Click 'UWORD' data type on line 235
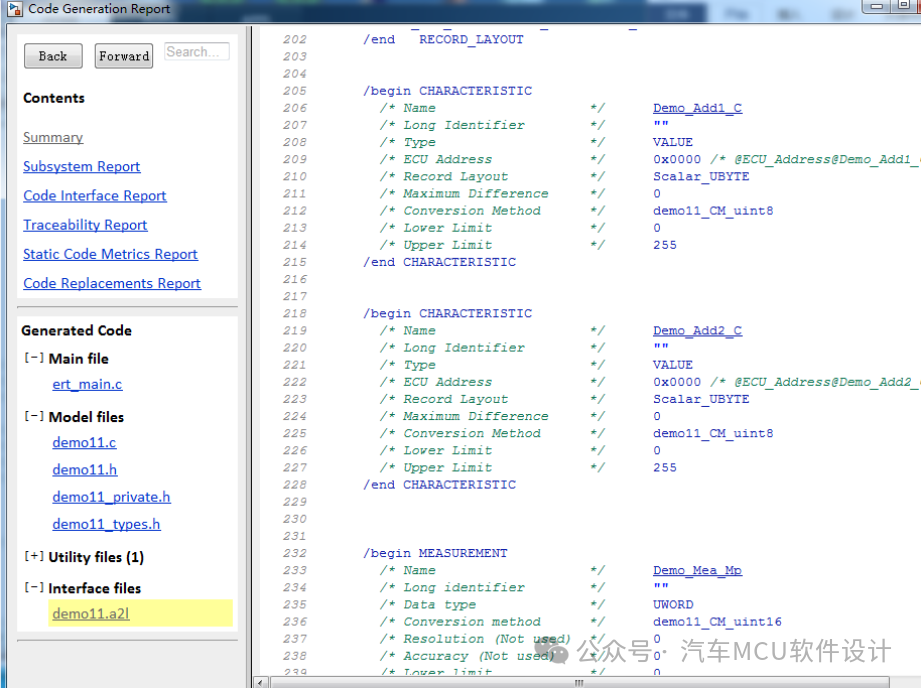Screen dimensions: 921x688 click(x=673, y=605)
